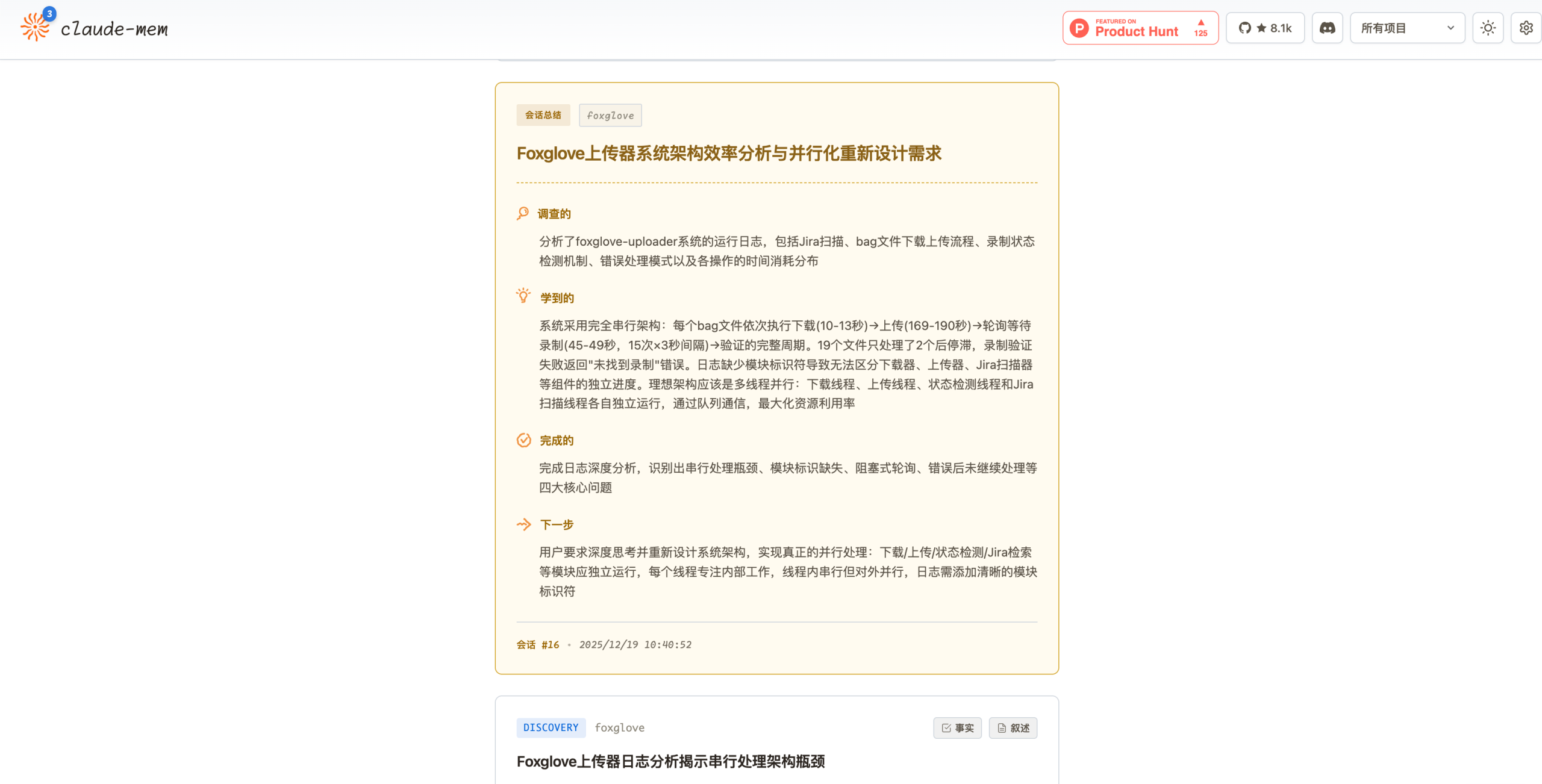This screenshot has height=784, width=1542.
Task: Toggle the 叙述 narrative view button
Action: (x=1013, y=728)
